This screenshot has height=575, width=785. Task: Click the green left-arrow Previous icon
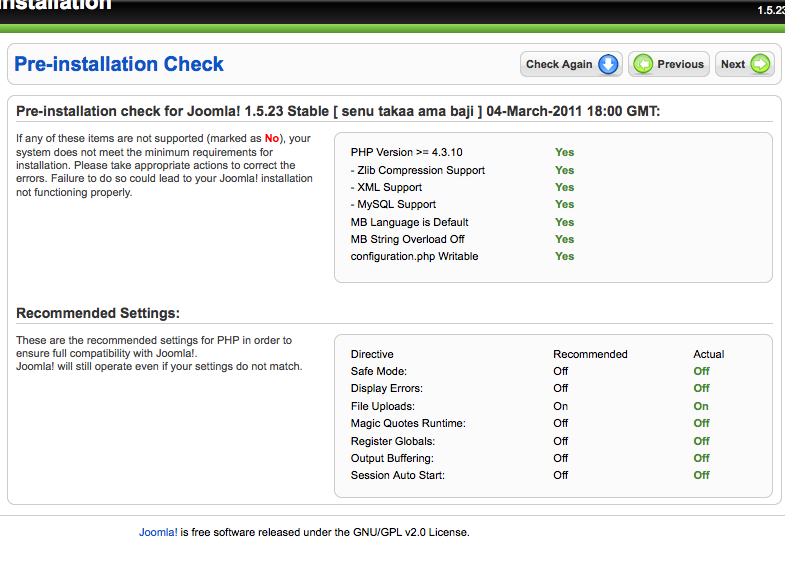coord(643,64)
